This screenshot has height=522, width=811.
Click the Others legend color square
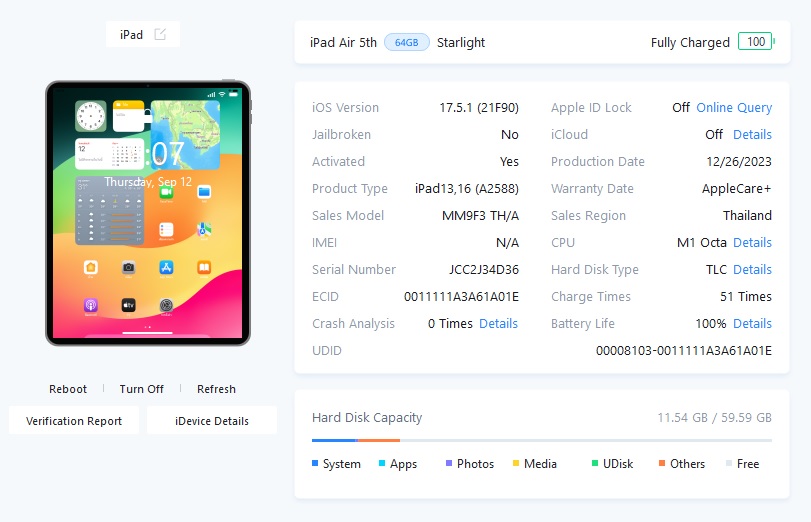[662, 463]
